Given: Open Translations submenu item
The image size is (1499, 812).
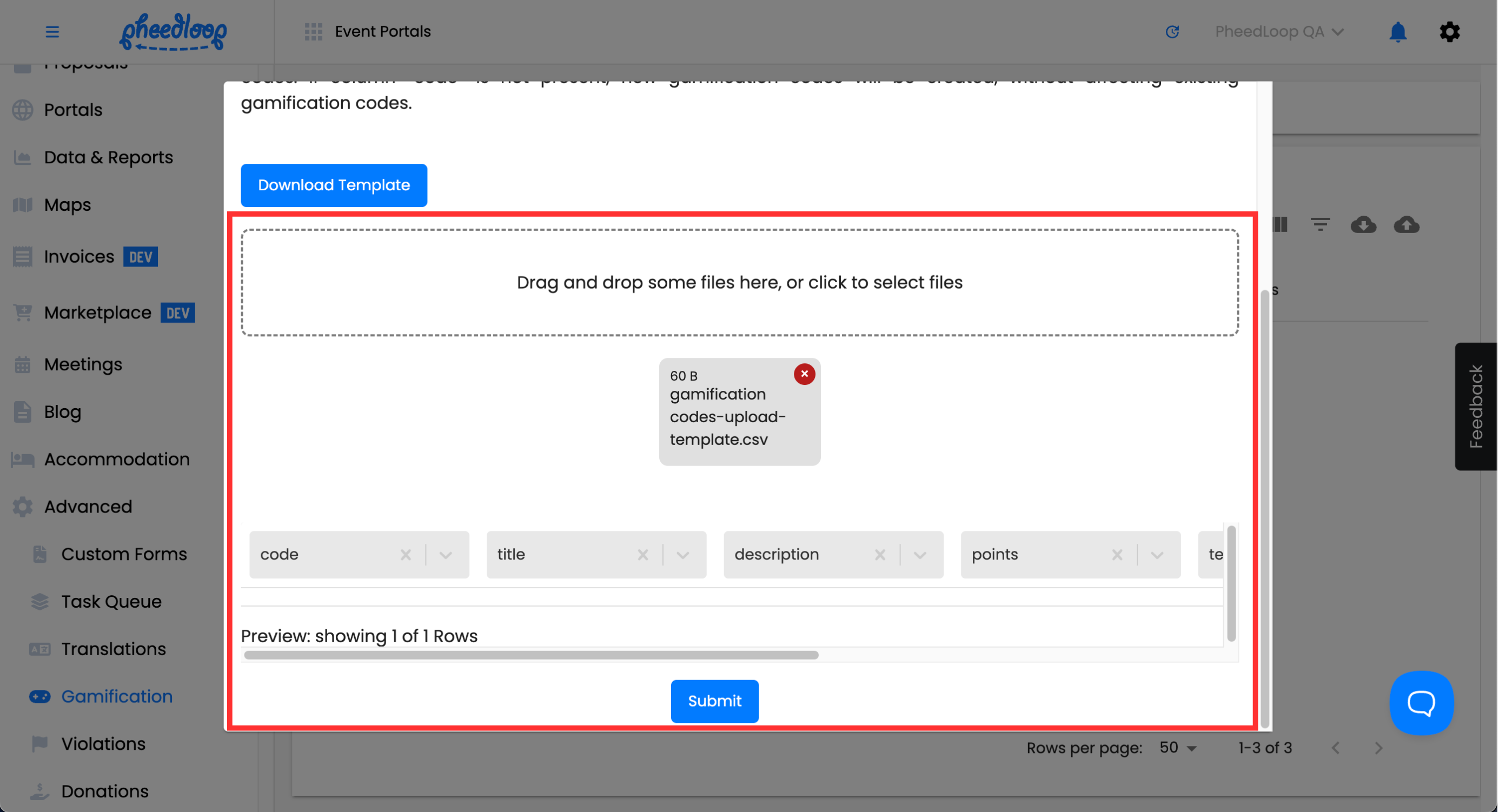Looking at the screenshot, I should [x=114, y=649].
